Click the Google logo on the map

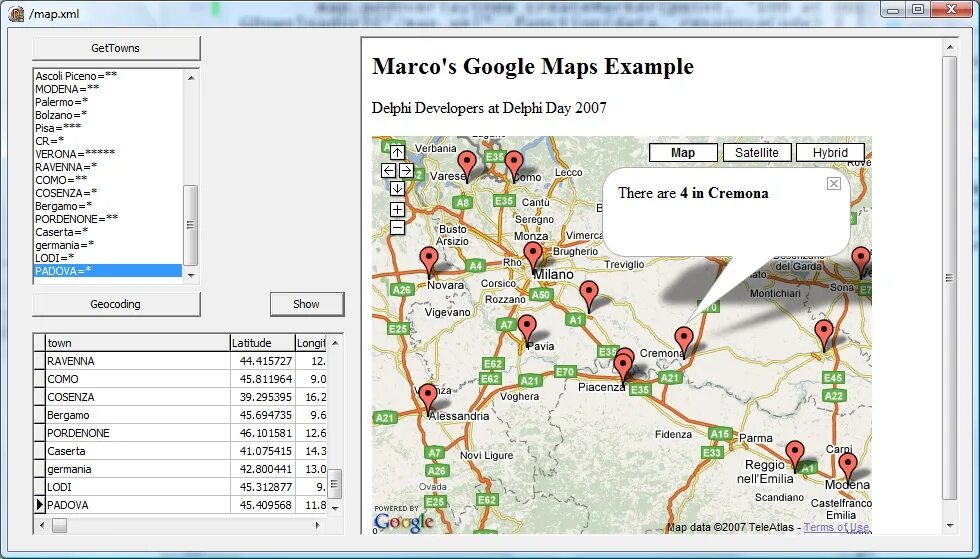pos(403,523)
